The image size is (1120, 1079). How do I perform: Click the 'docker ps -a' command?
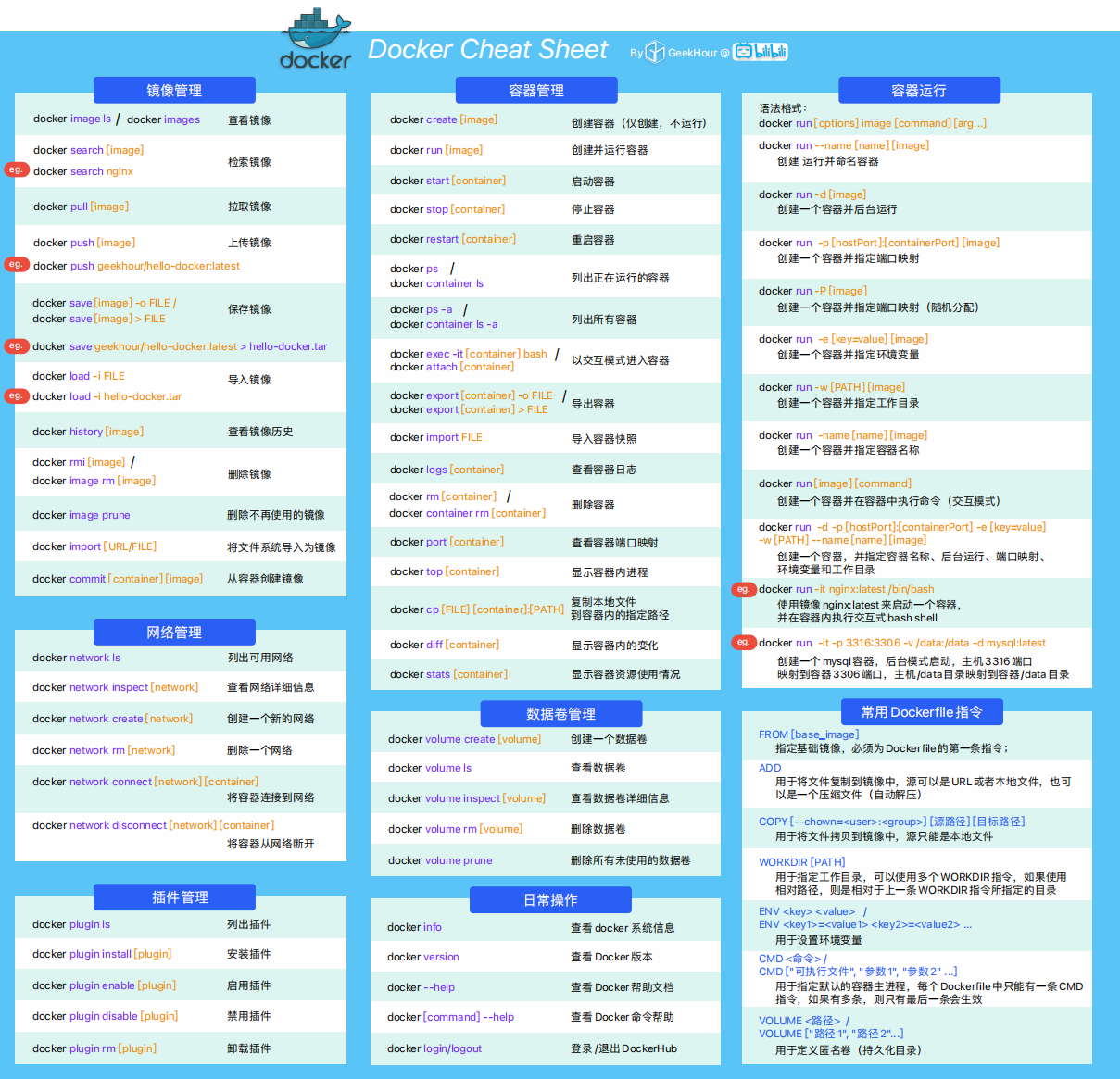pos(422,309)
